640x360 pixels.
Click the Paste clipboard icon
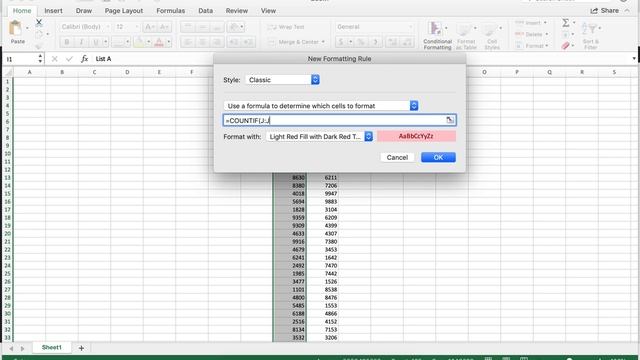pos(16,29)
